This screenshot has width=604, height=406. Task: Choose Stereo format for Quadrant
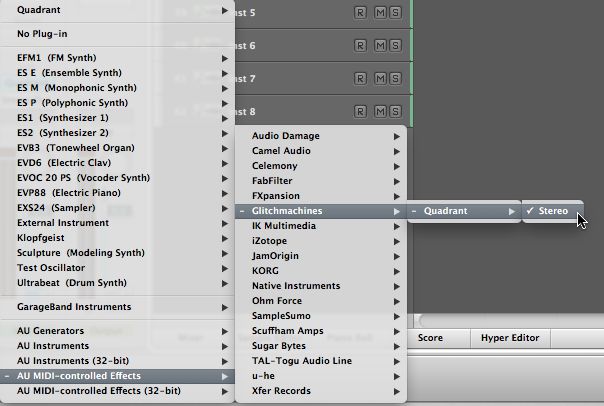click(x=553, y=211)
